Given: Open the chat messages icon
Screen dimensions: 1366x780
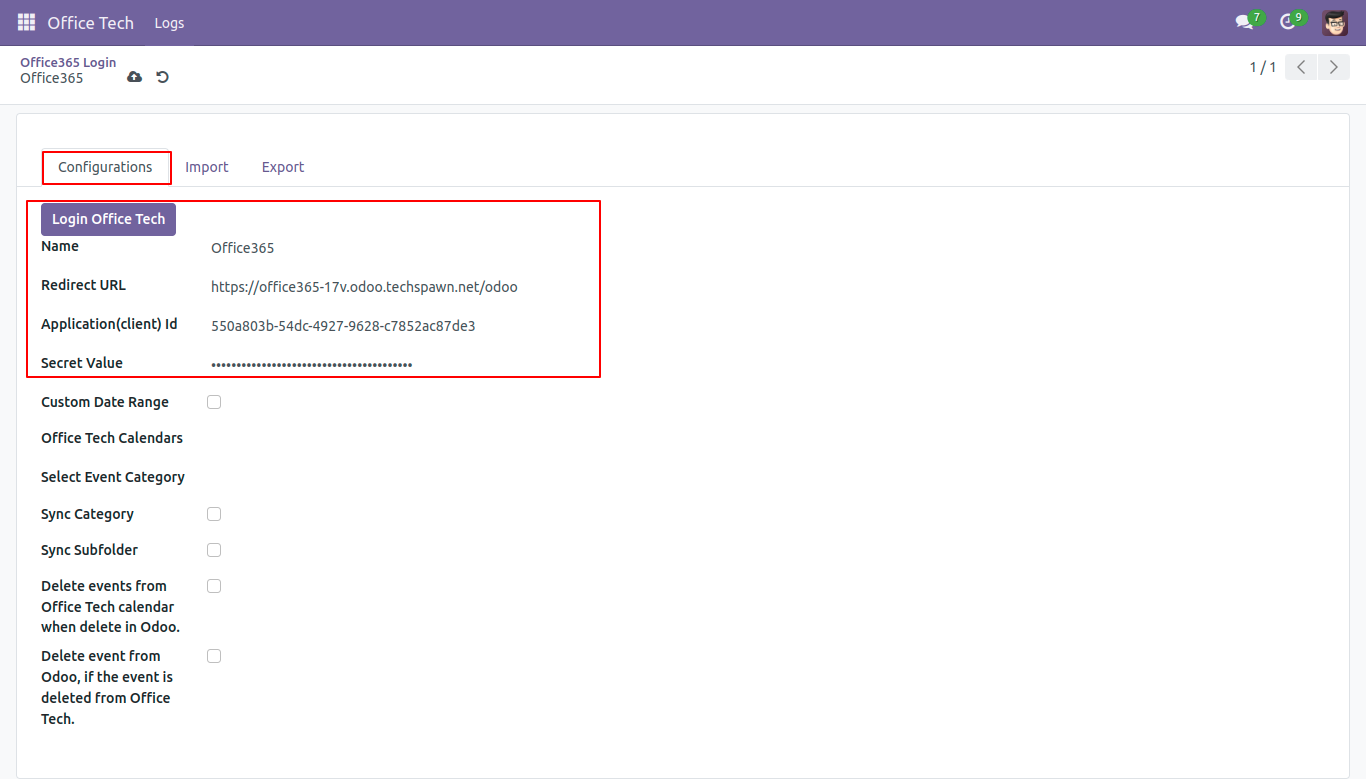Looking at the screenshot, I should pos(1244,22).
